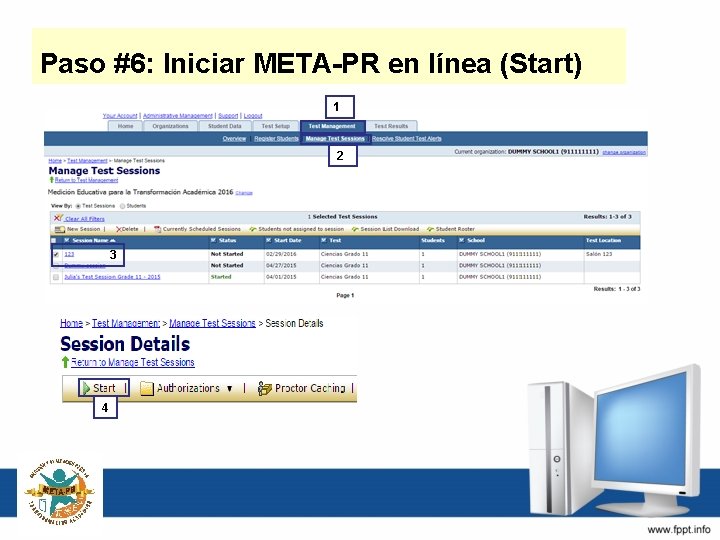Viewport: 720px width, 540px height.
Task: Open the Home tab
Action: coord(125,126)
